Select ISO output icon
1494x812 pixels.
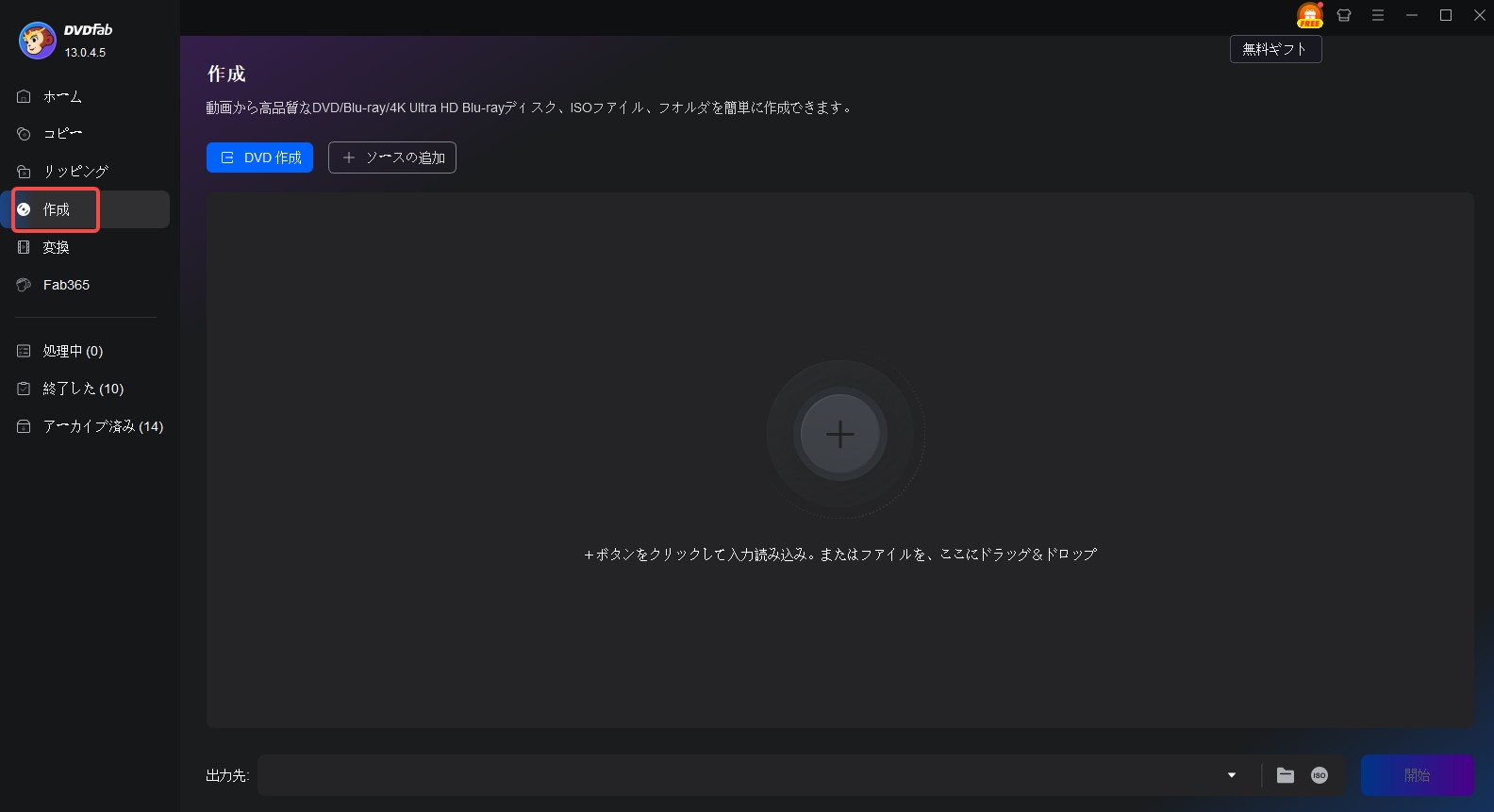(1320, 775)
